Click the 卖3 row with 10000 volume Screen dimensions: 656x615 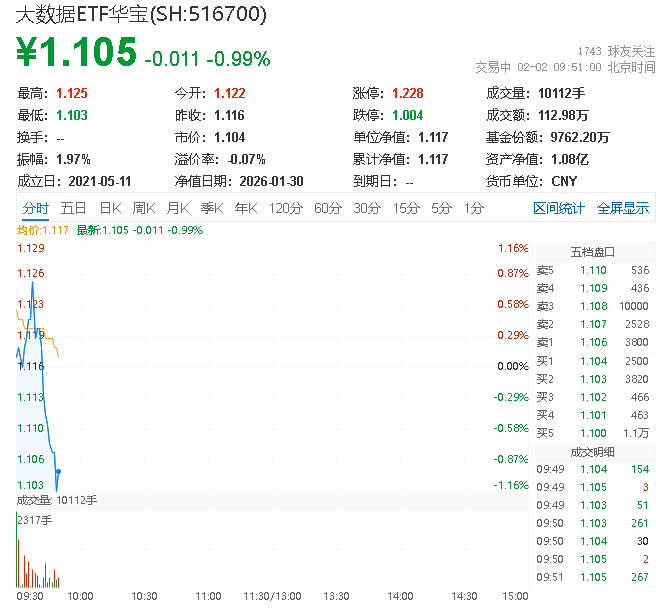point(592,306)
